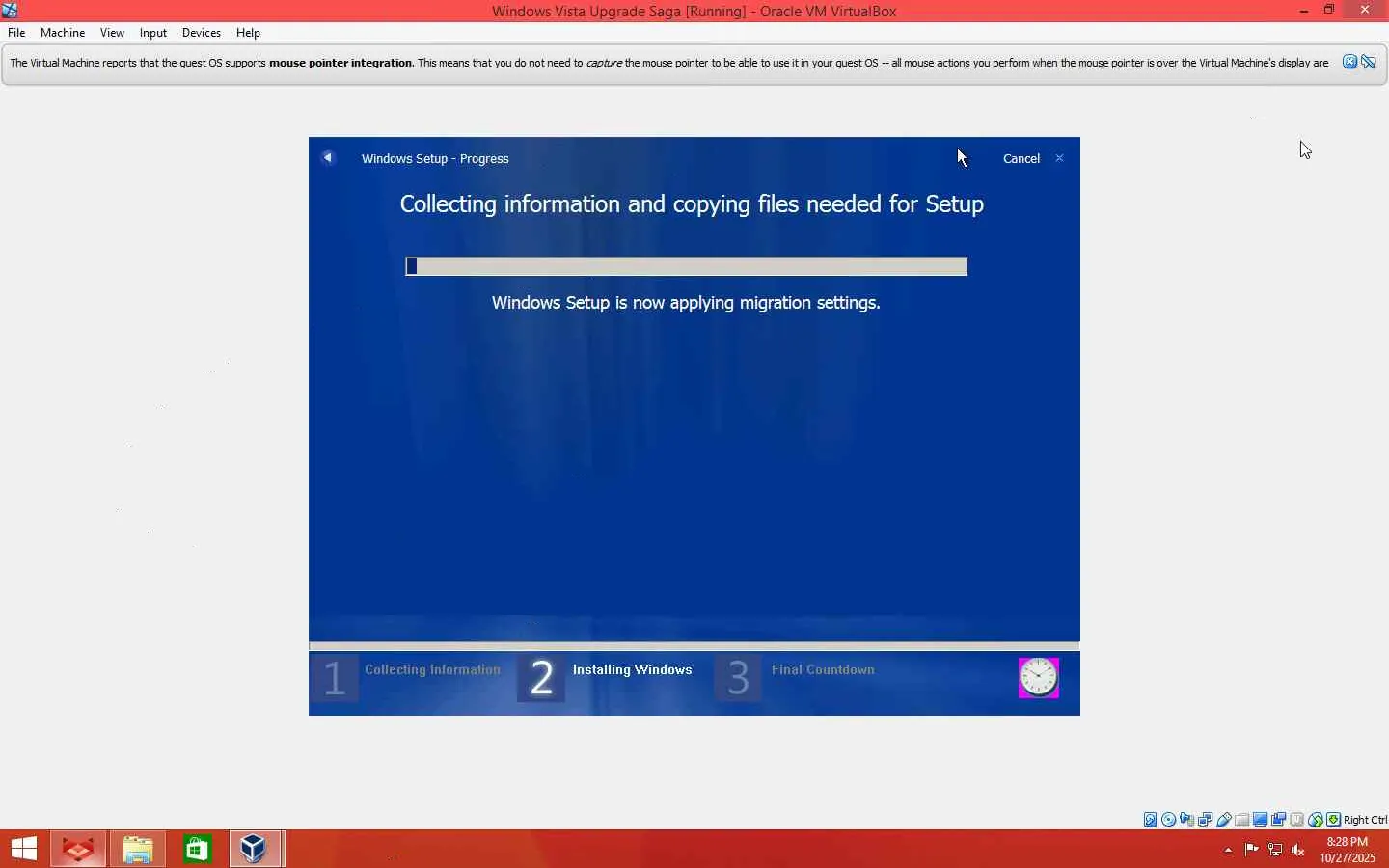Click the hard disk activity indicator

point(1151,820)
